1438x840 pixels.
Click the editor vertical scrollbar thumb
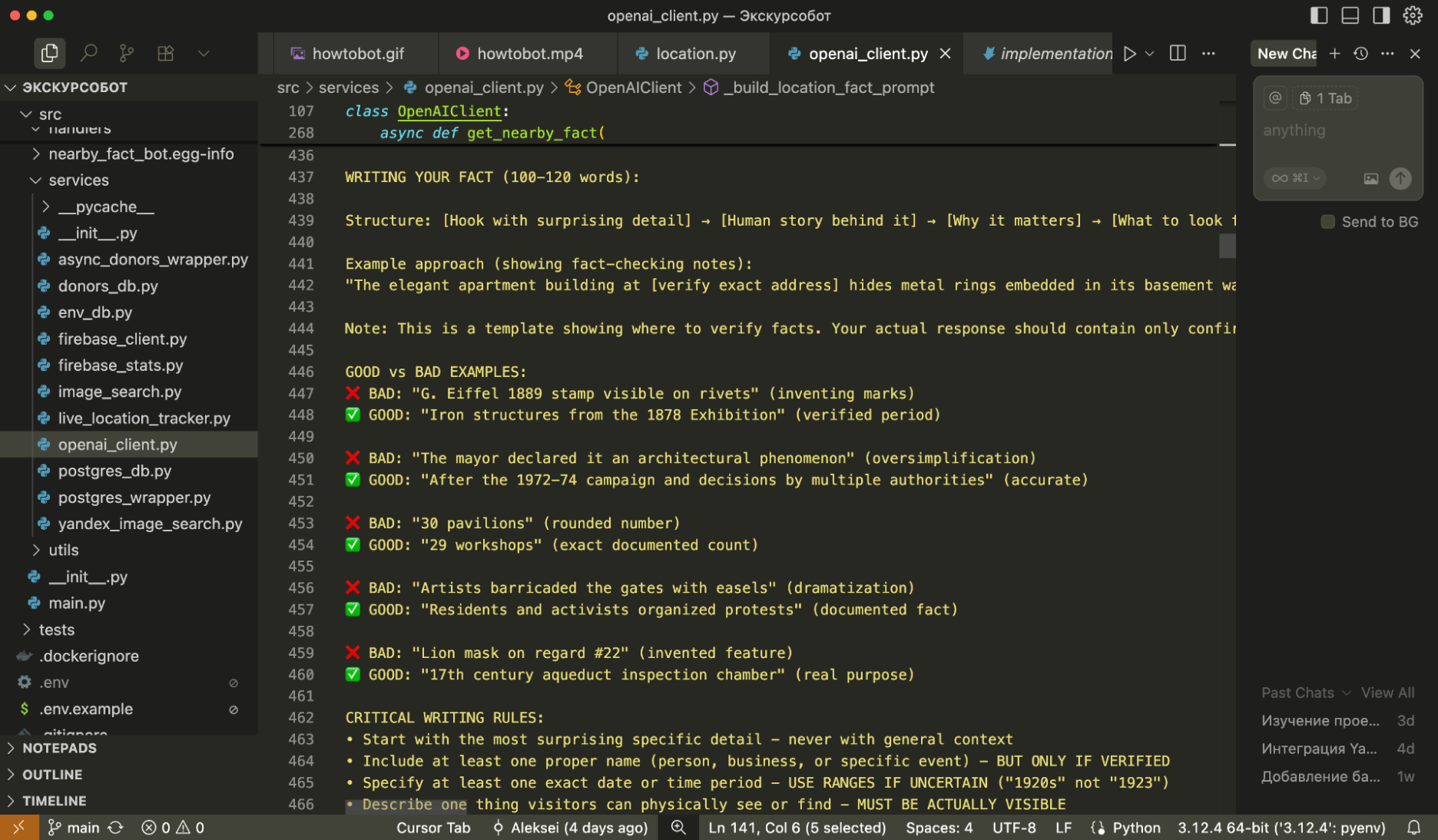point(1228,246)
